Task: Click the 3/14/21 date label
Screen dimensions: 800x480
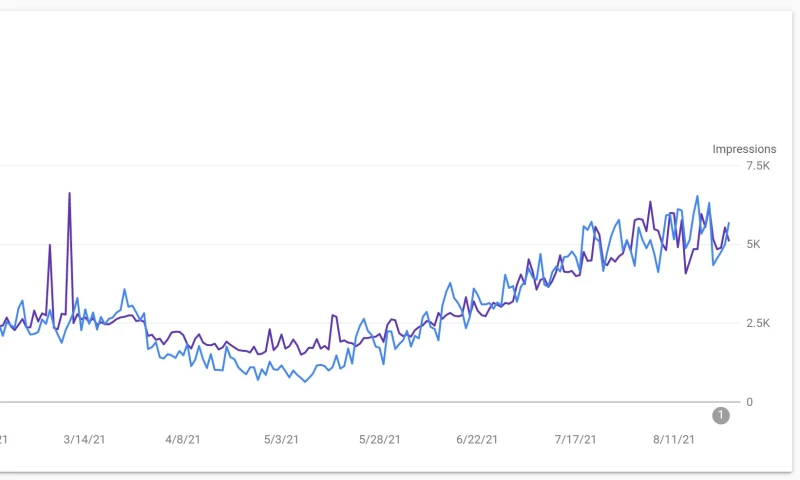Action: tap(83, 439)
